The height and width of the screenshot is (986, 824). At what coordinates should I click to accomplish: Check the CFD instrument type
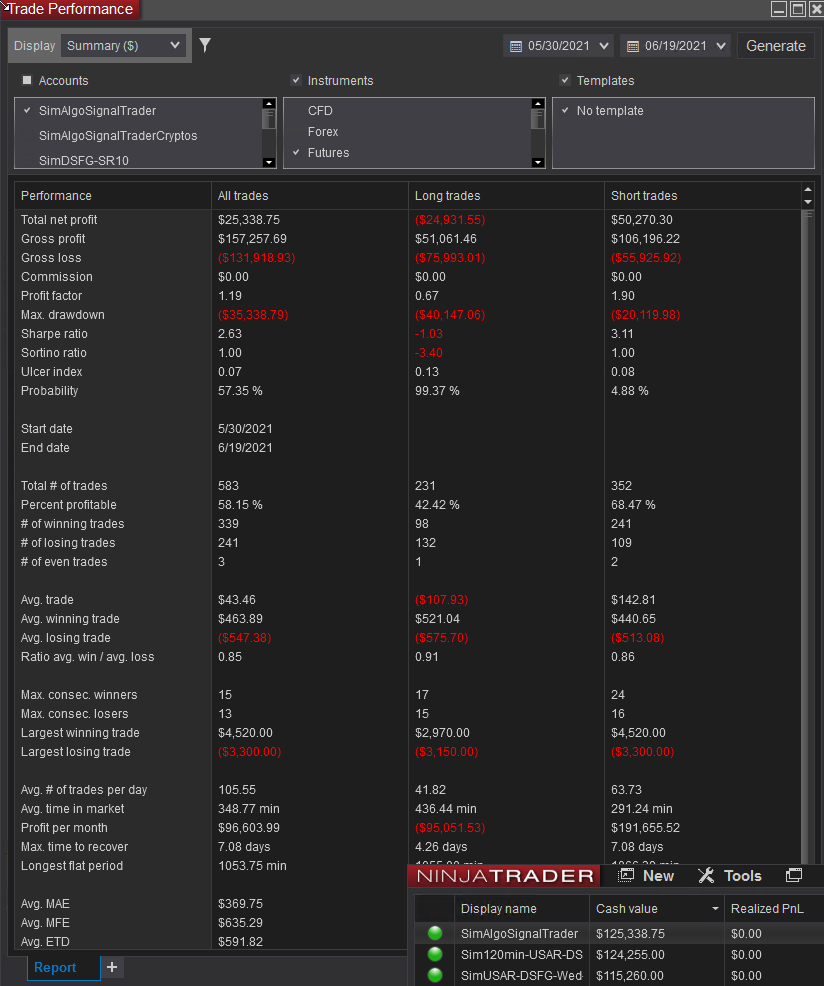click(x=296, y=111)
